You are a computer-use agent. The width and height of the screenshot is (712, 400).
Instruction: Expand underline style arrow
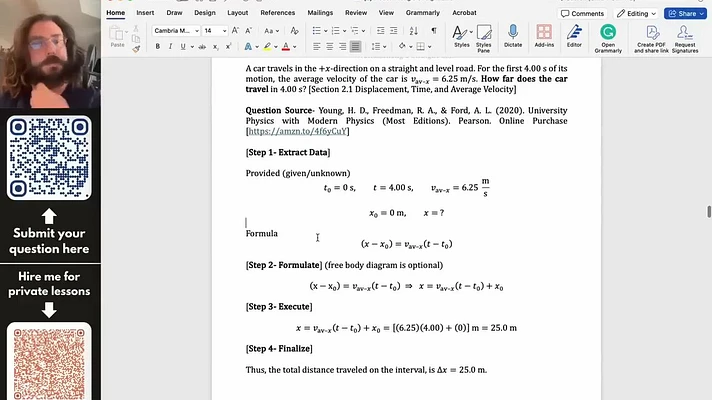192,47
